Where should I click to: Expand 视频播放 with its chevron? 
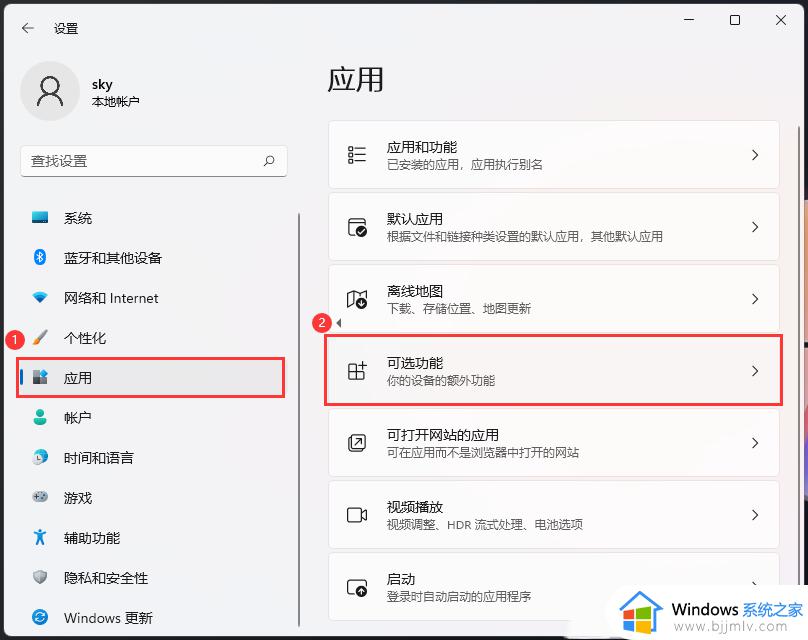point(755,515)
